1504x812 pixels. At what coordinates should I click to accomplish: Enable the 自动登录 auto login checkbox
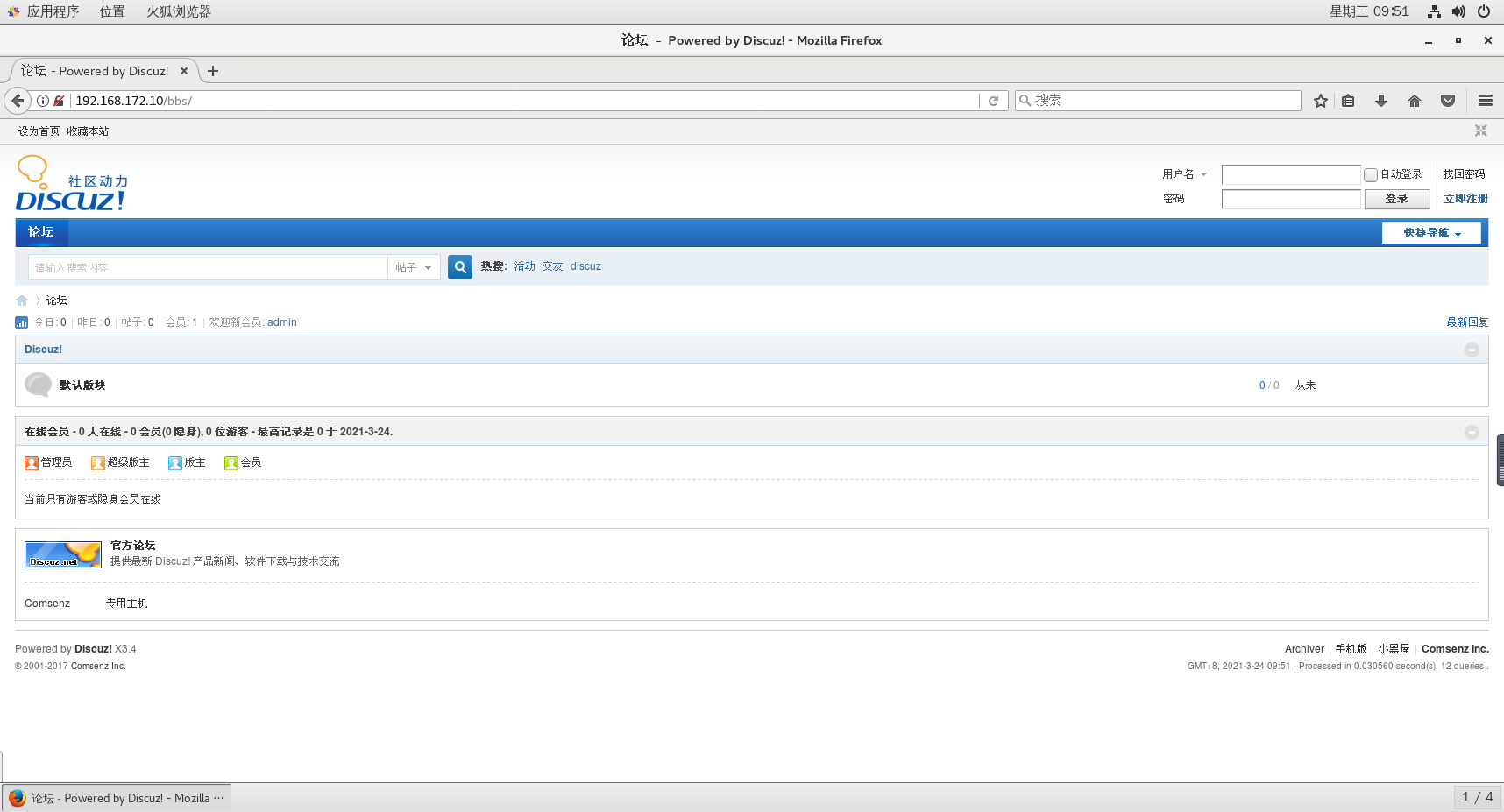[x=1371, y=175]
